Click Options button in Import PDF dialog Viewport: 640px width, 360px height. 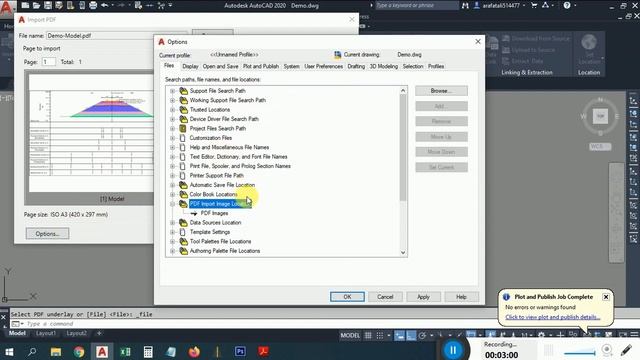click(47, 234)
